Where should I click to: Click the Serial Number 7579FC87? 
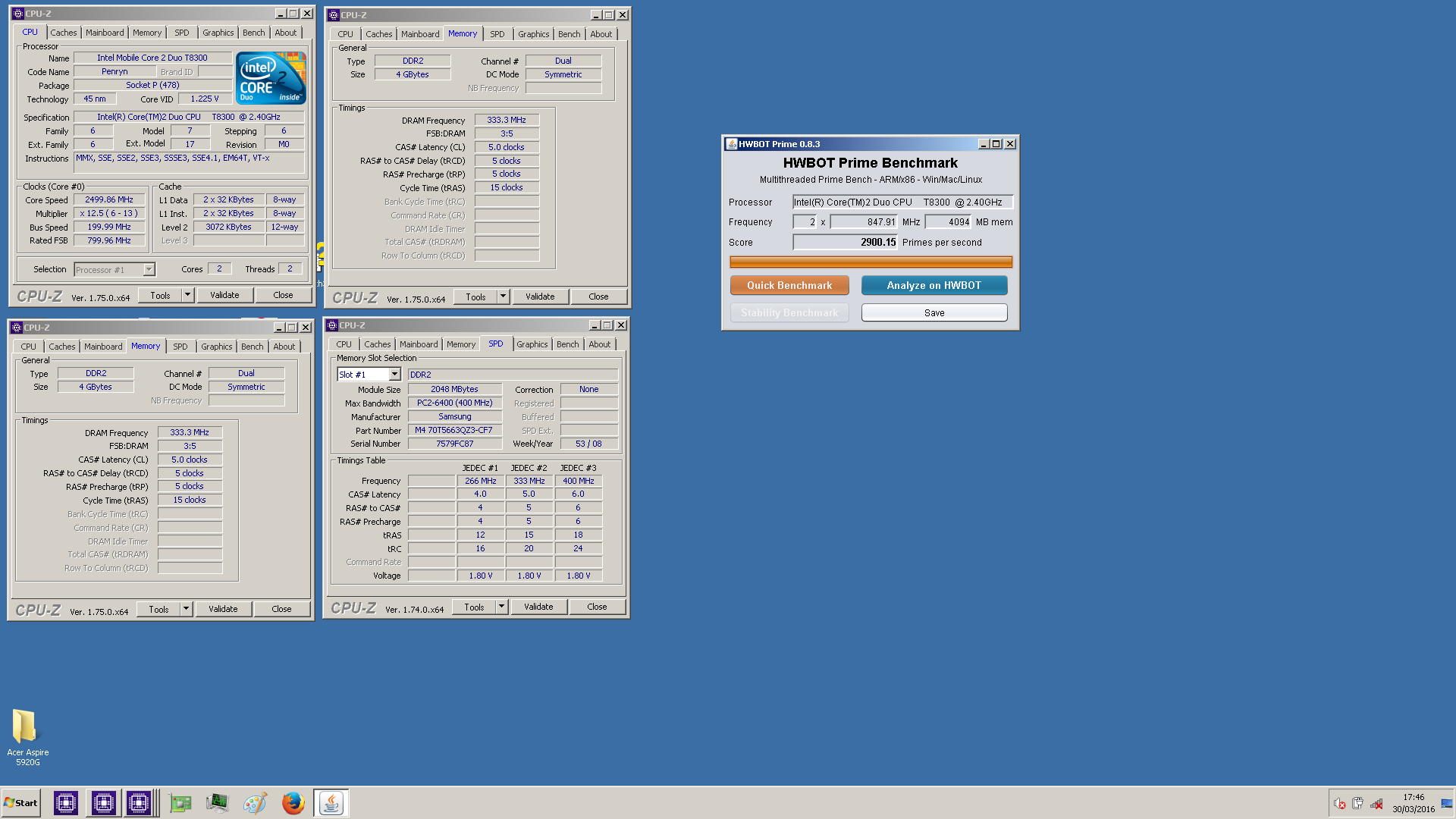point(454,444)
